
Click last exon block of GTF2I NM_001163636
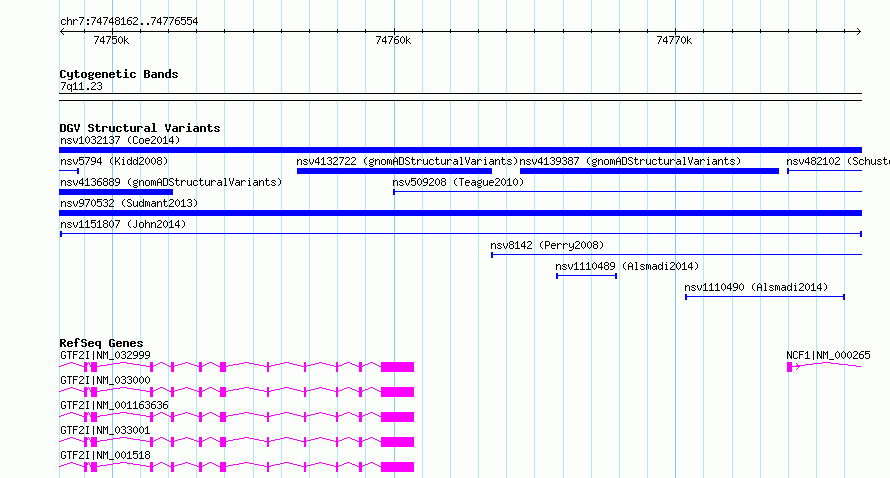397,417
